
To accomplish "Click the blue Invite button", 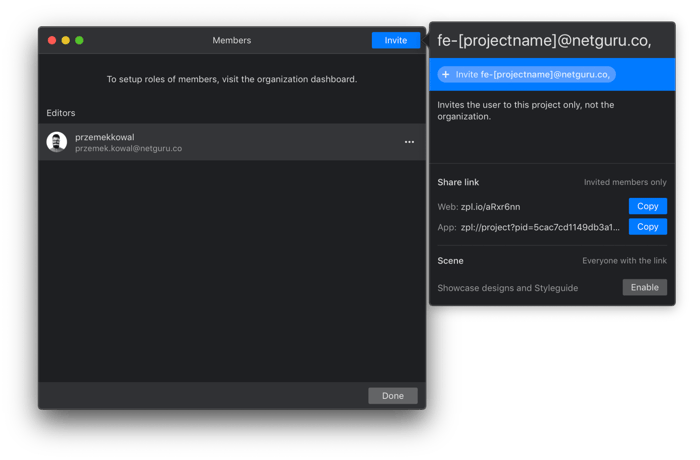I will pos(395,40).
